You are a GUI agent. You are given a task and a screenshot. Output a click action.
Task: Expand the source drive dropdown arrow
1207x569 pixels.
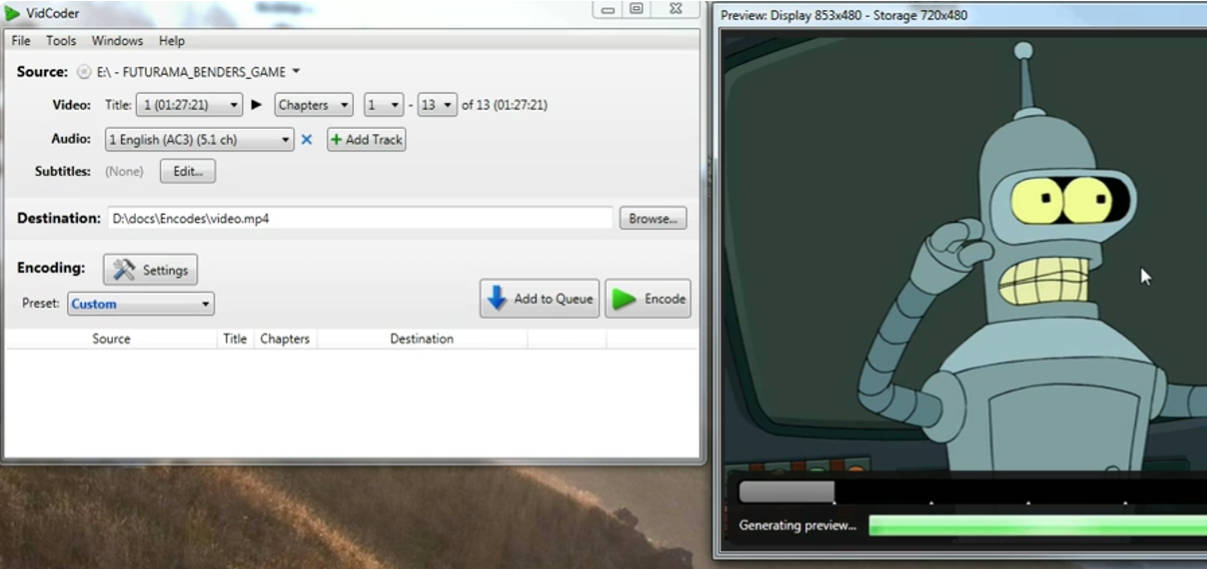tap(296, 72)
